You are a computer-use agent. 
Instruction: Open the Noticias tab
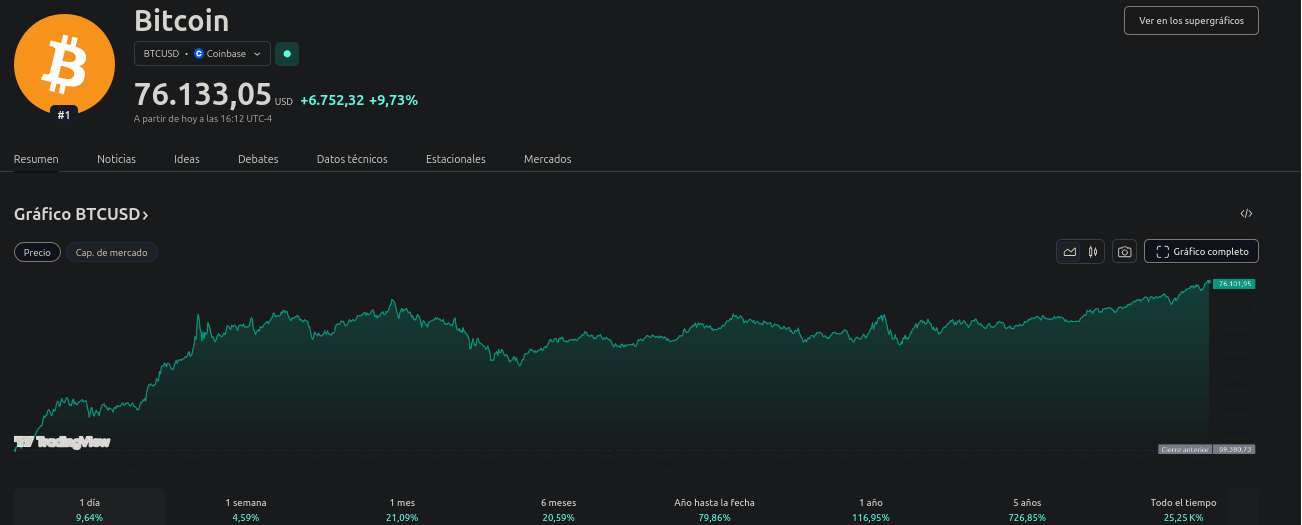click(116, 159)
